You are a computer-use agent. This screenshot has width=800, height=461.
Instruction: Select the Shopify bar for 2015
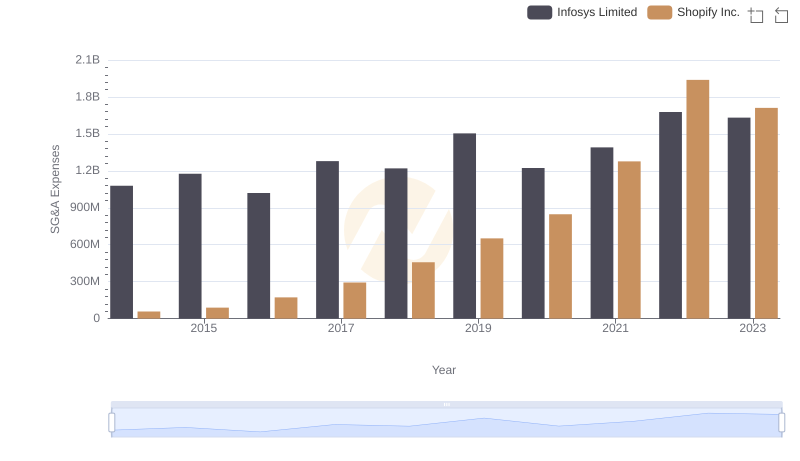click(x=217, y=313)
